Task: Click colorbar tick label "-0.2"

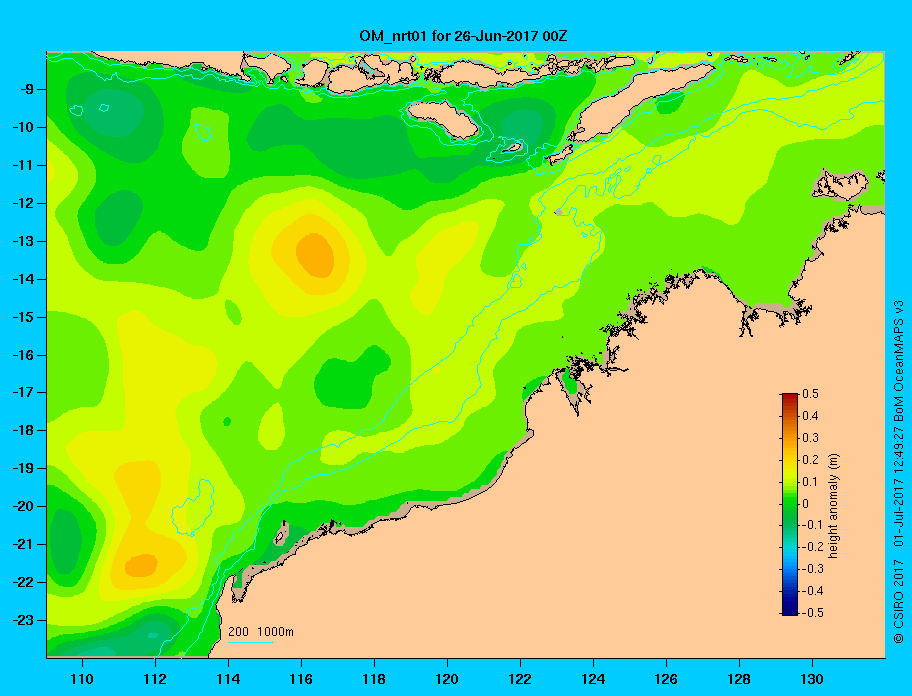Action: coord(813,547)
